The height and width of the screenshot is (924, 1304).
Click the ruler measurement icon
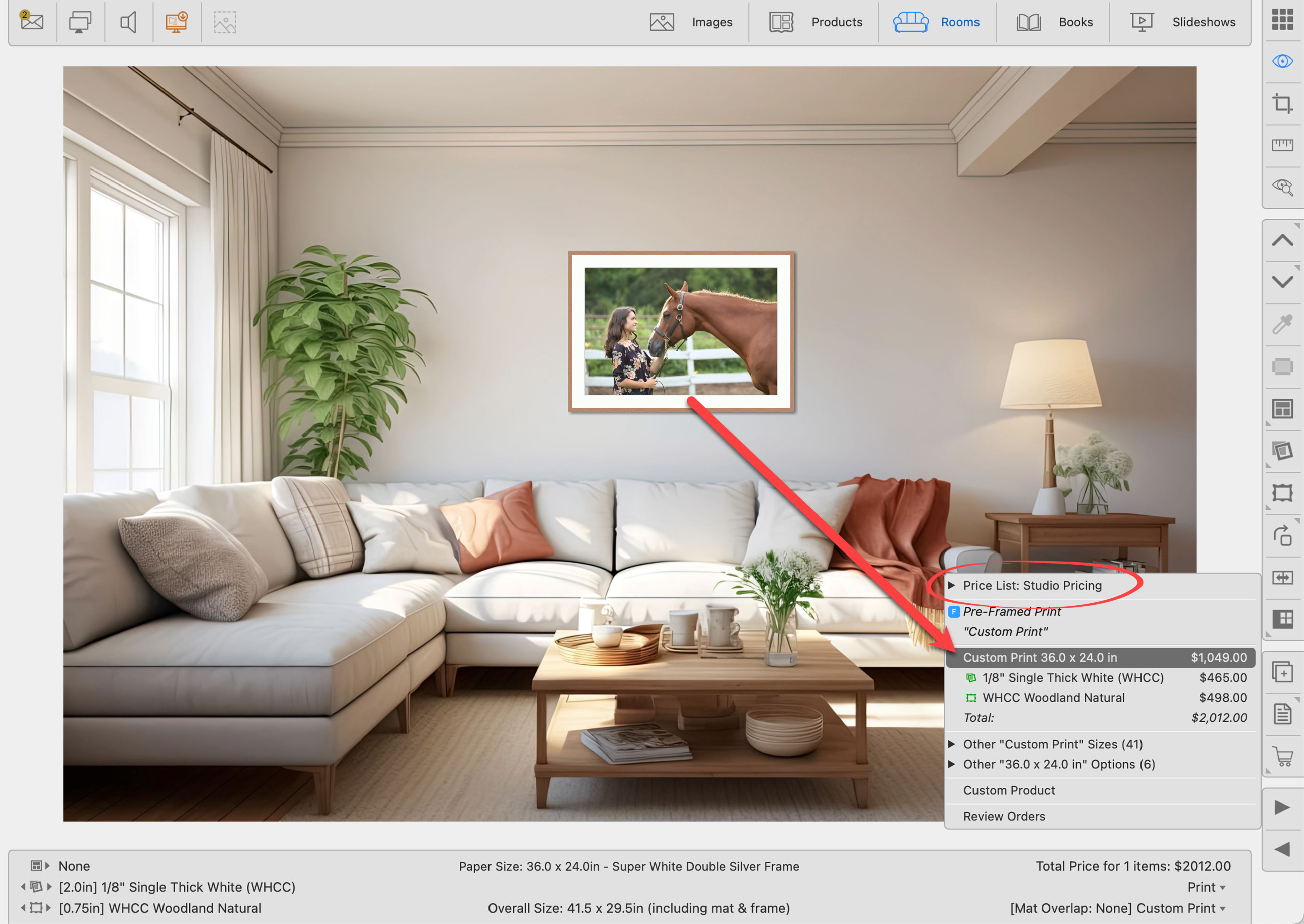(1282, 145)
